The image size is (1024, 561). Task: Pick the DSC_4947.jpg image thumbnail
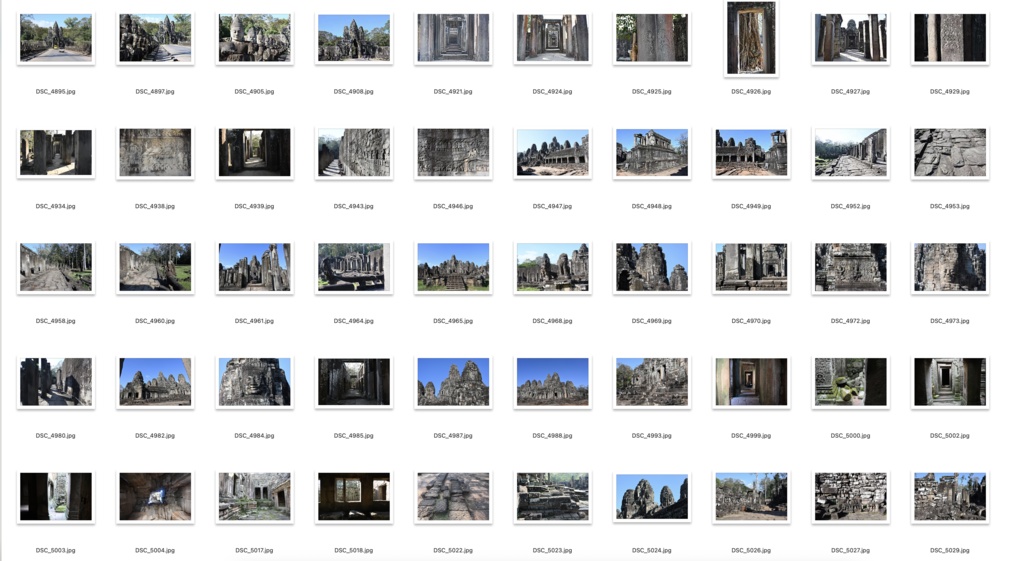point(552,152)
